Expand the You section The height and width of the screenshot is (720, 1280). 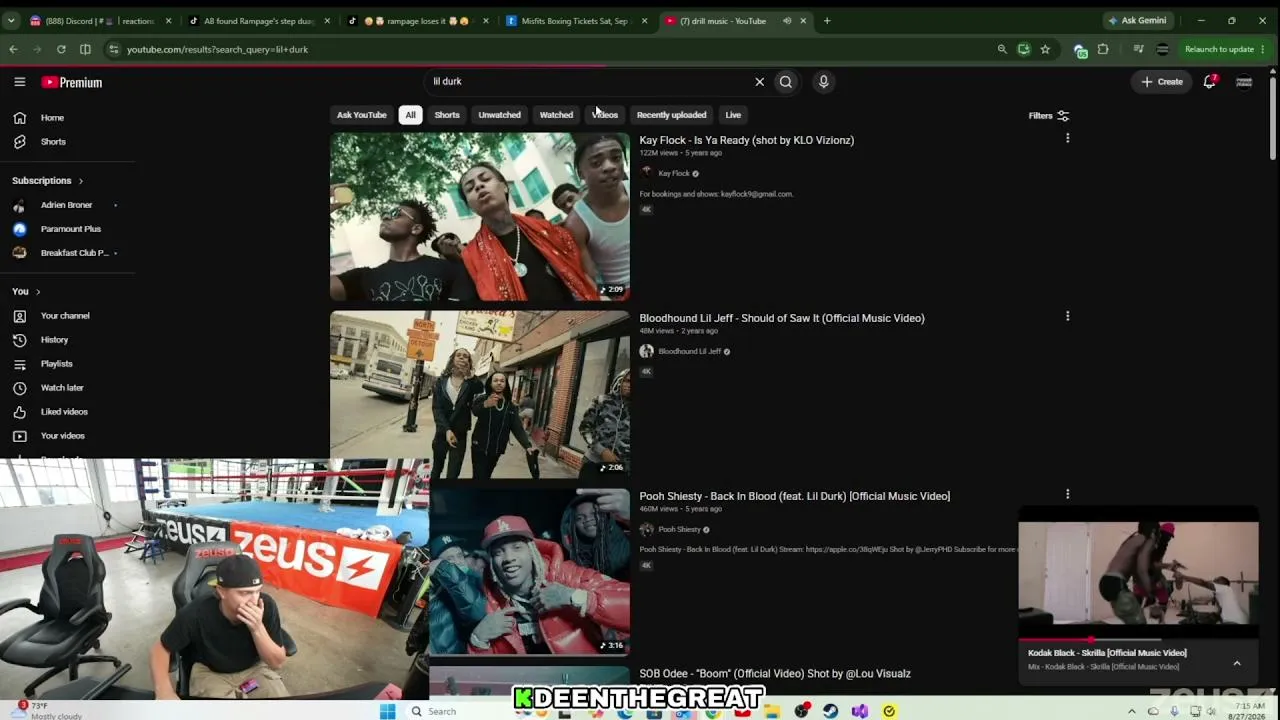click(x=26, y=292)
